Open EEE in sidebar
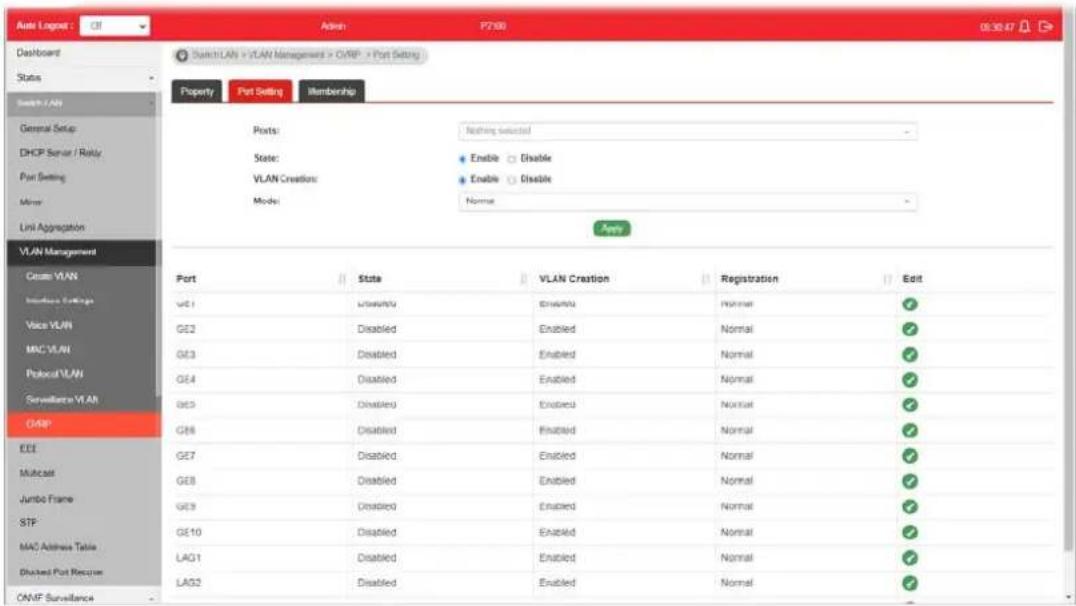Screen dimensions: 1076x606 (27, 449)
